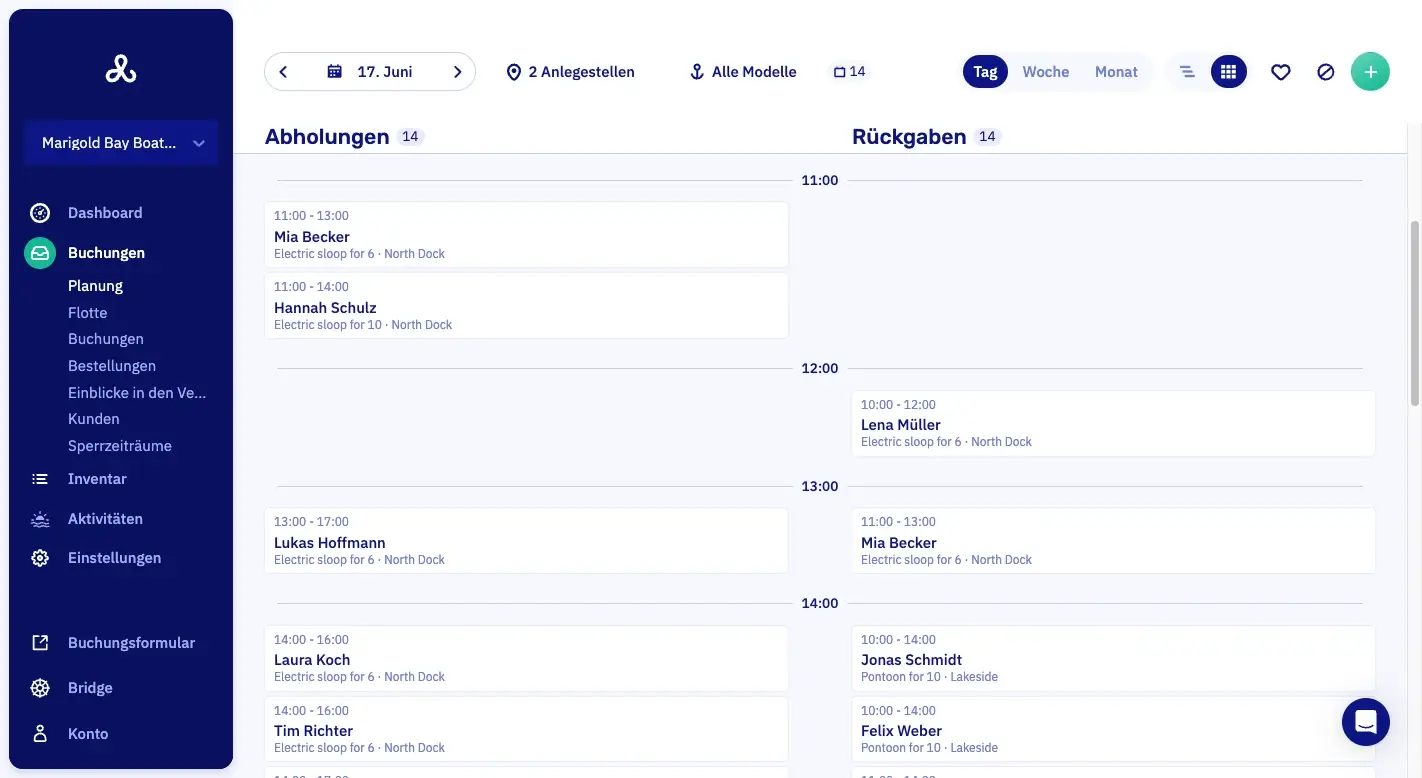Click the Bridge helm wheel icon

point(40,688)
